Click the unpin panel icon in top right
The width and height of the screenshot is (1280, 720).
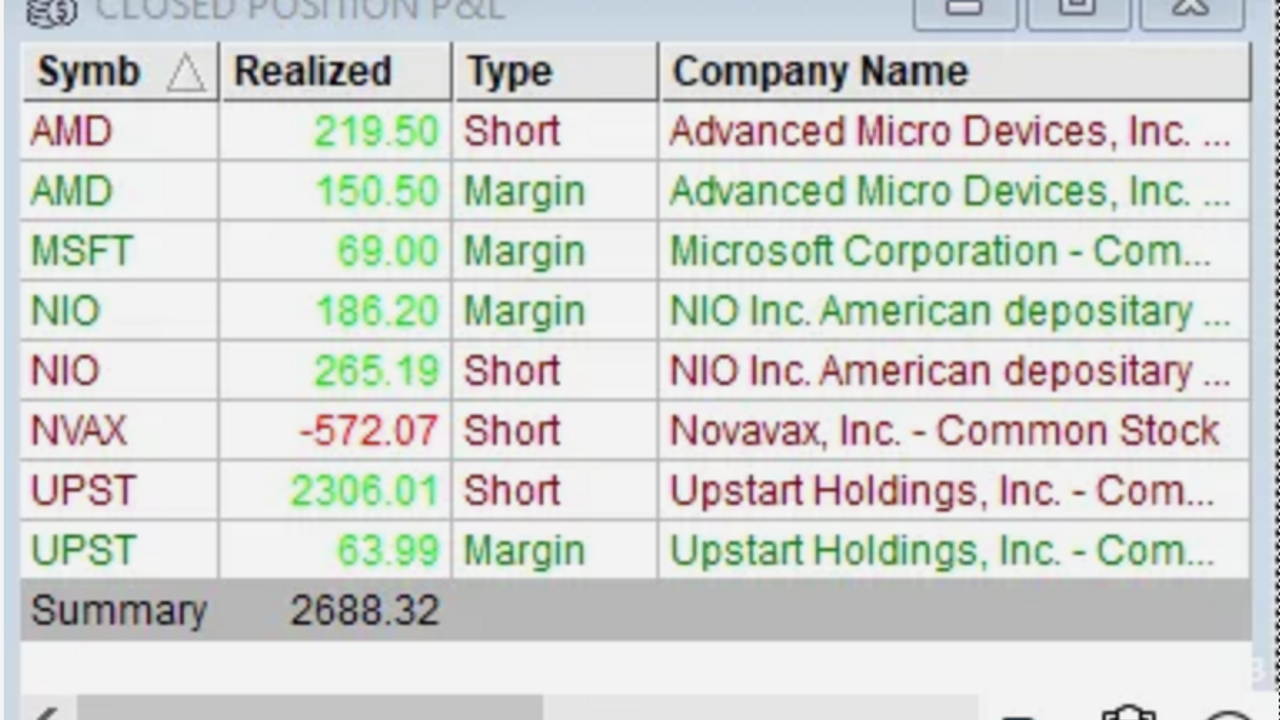pos(1192,8)
